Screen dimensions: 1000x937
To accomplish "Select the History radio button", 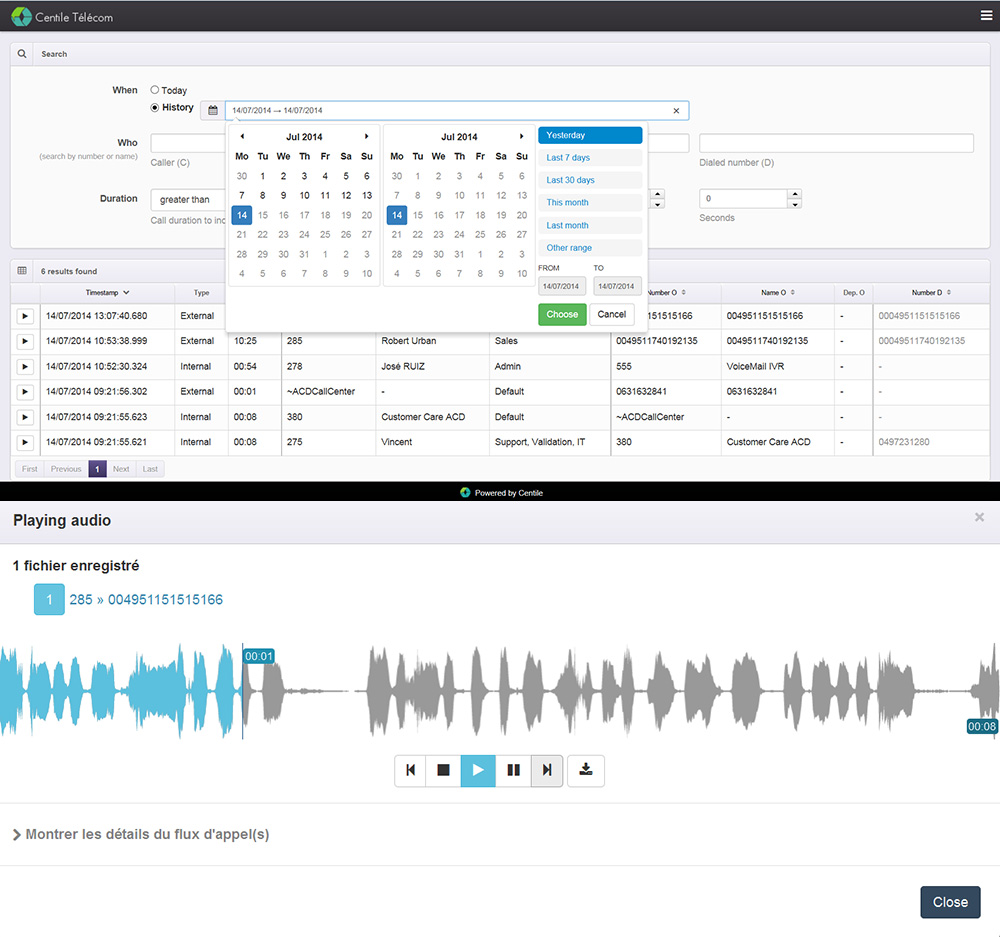I will pos(154,108).
